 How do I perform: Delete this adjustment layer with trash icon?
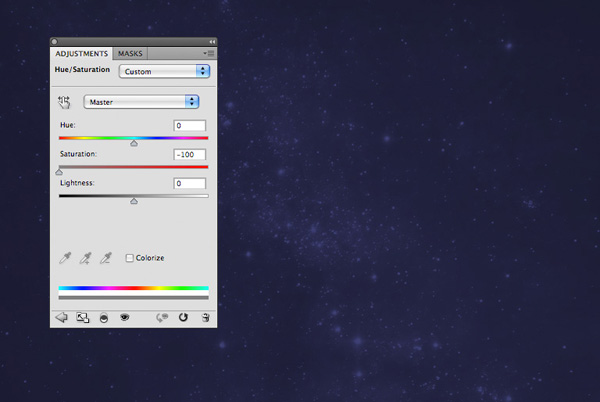(x=205, y=317)
